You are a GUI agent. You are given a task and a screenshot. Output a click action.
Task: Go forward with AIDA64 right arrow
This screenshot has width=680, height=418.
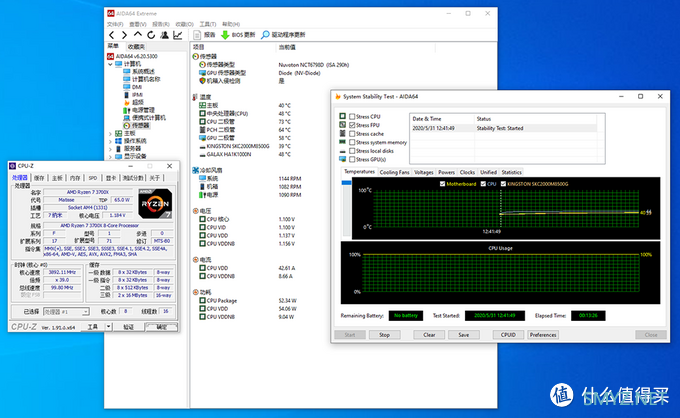click(124, 35)
